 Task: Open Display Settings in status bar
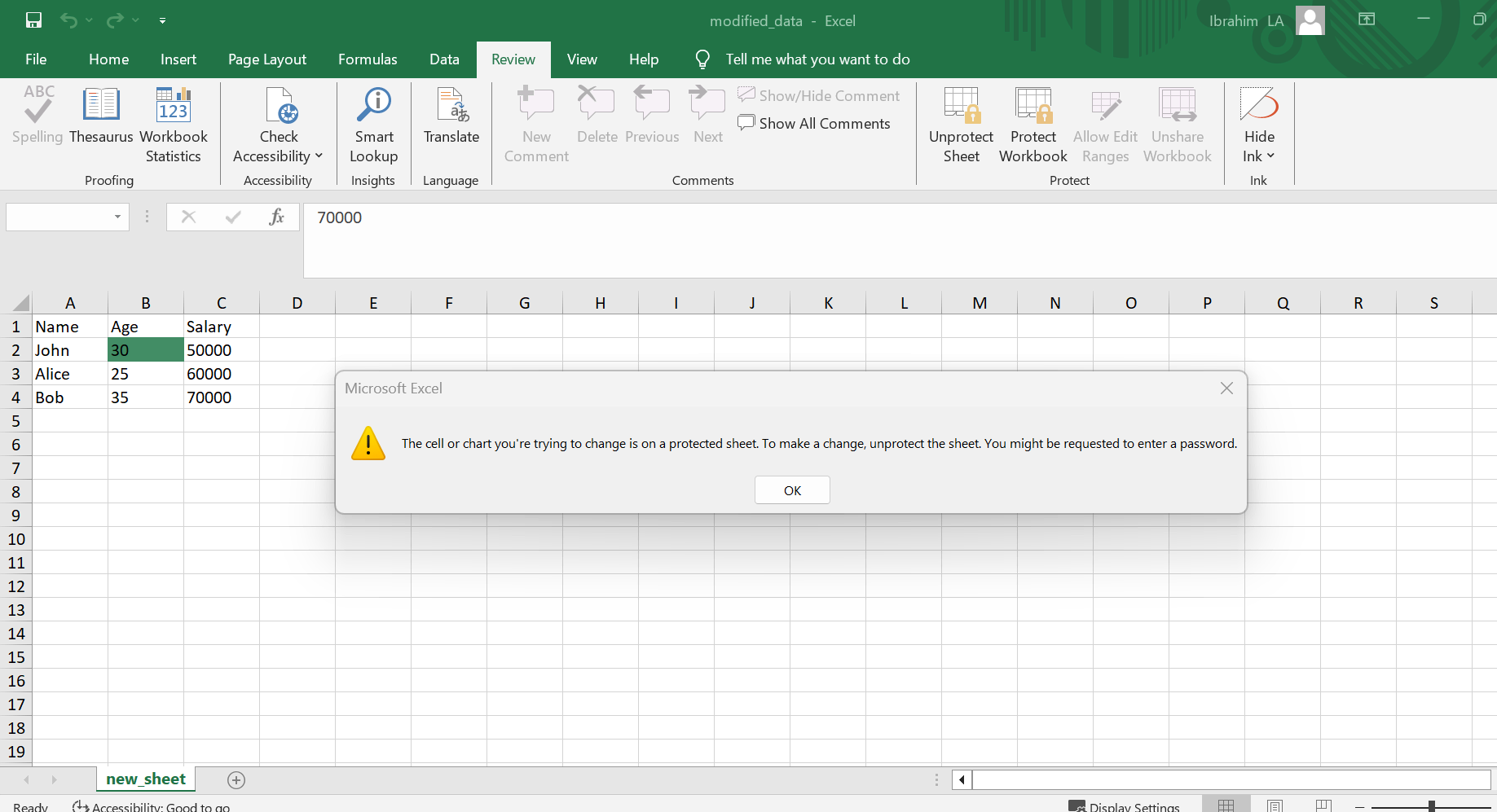1125,806
